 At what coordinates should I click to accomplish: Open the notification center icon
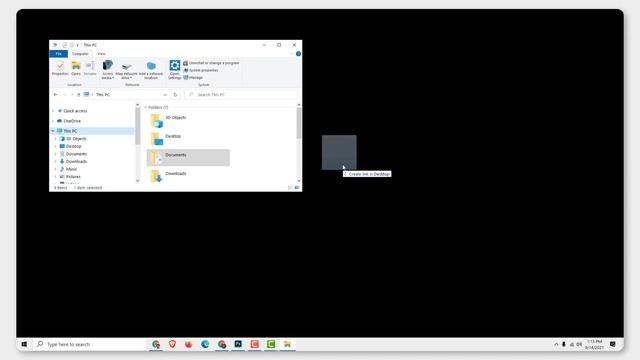coord(613,344)
